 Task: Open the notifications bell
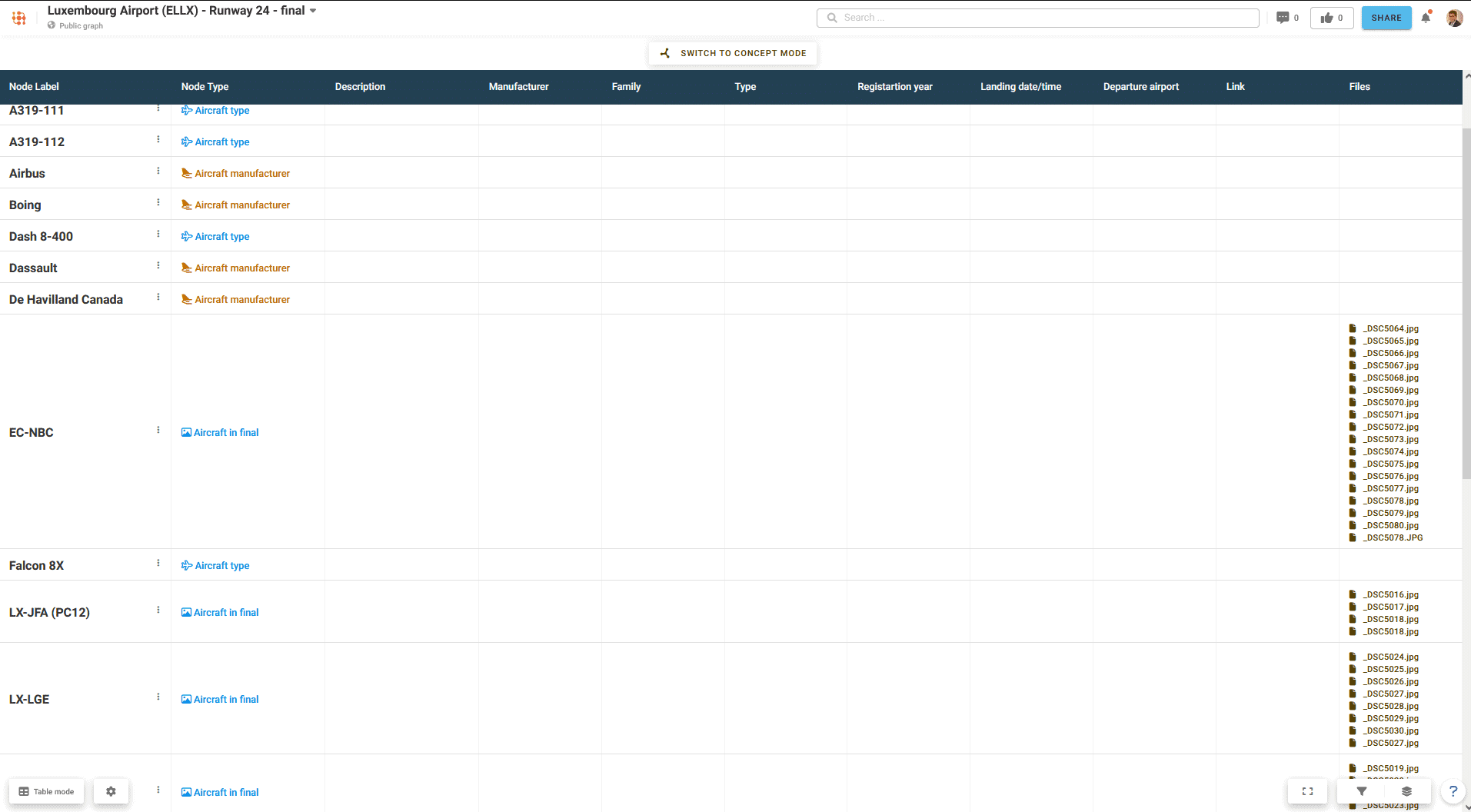[1426, 17]
